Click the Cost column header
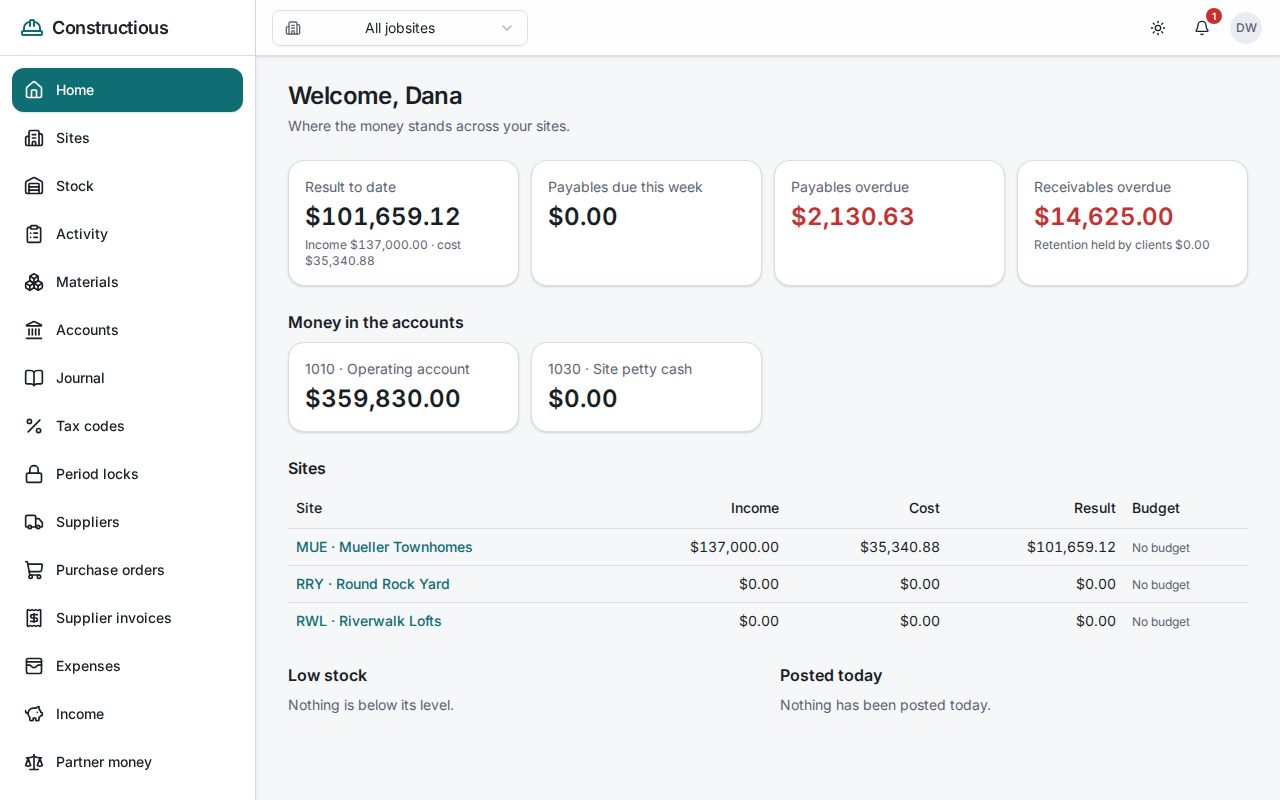1280x800 pixels. click(924, 508)
